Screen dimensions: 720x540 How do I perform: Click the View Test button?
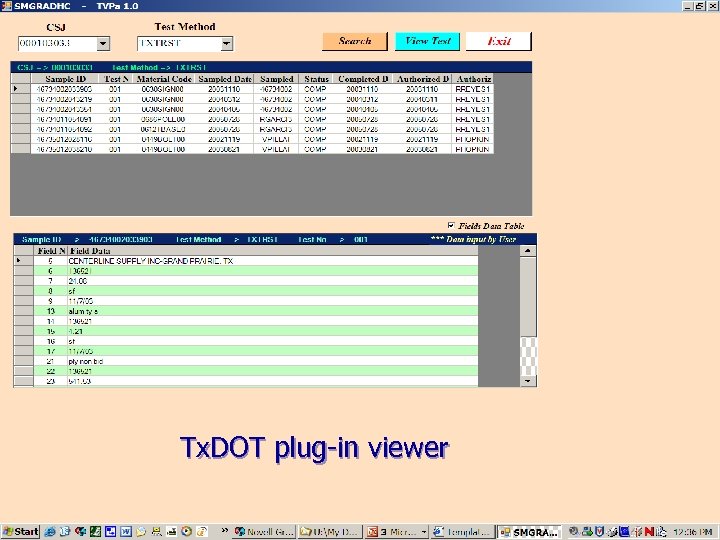tap(428, 41)
